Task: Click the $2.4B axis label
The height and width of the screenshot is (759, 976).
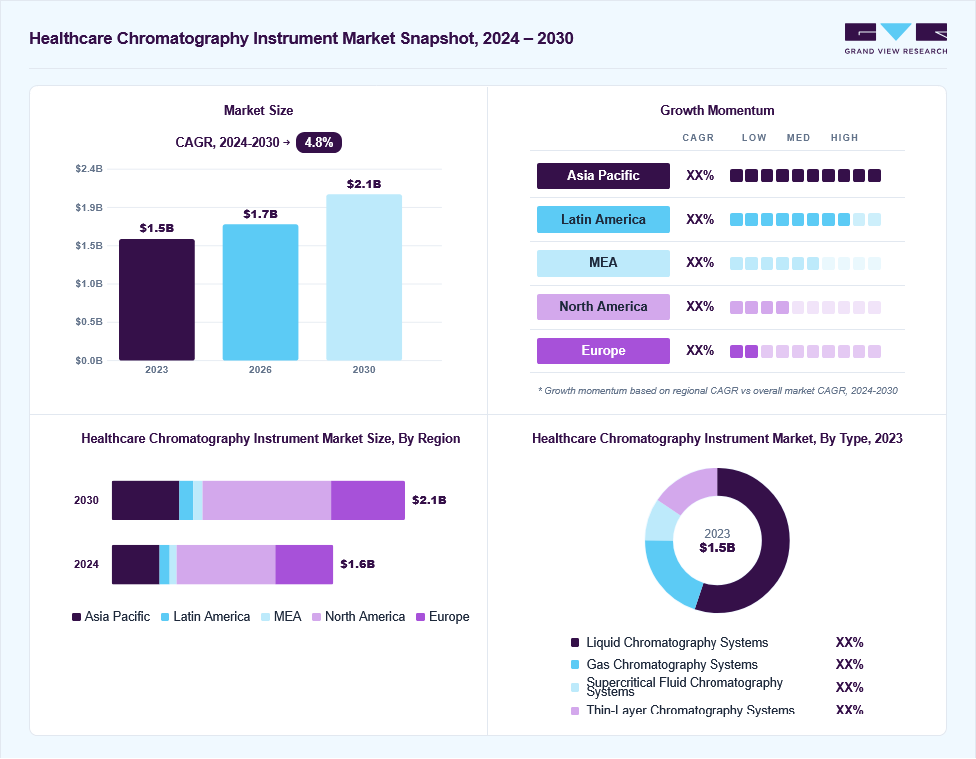Action: pos(89,169)
